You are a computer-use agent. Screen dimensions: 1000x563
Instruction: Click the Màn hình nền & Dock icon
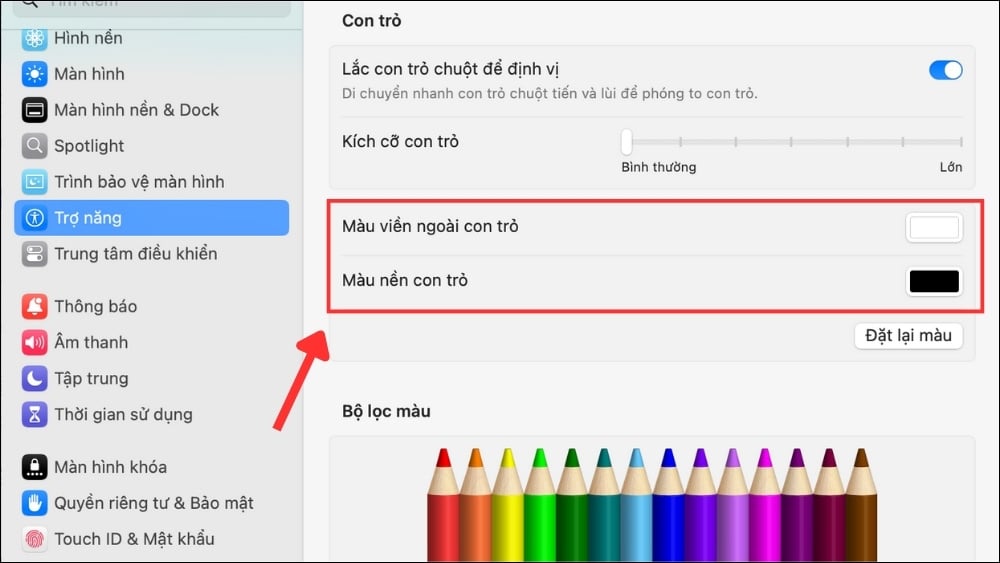[35, 110]
